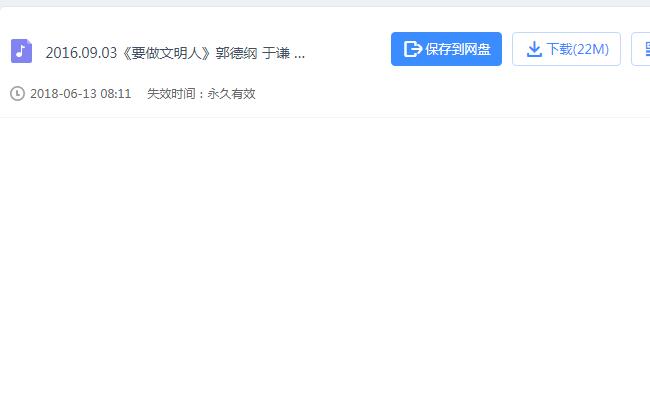Click the gray strip at the page top

[x=325, y=3]
